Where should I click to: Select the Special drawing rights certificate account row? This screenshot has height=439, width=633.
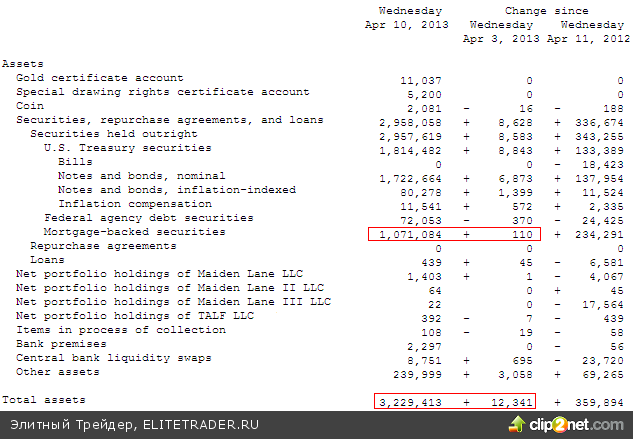coord(162,92)
